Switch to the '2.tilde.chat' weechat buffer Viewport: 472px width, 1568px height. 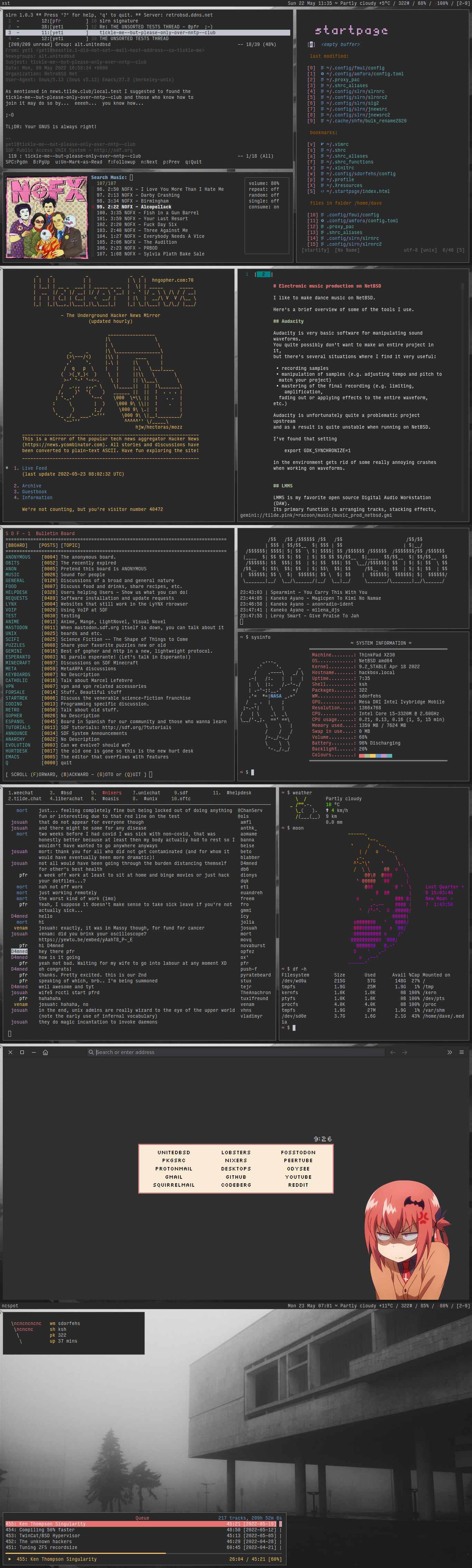coord(25,799)
